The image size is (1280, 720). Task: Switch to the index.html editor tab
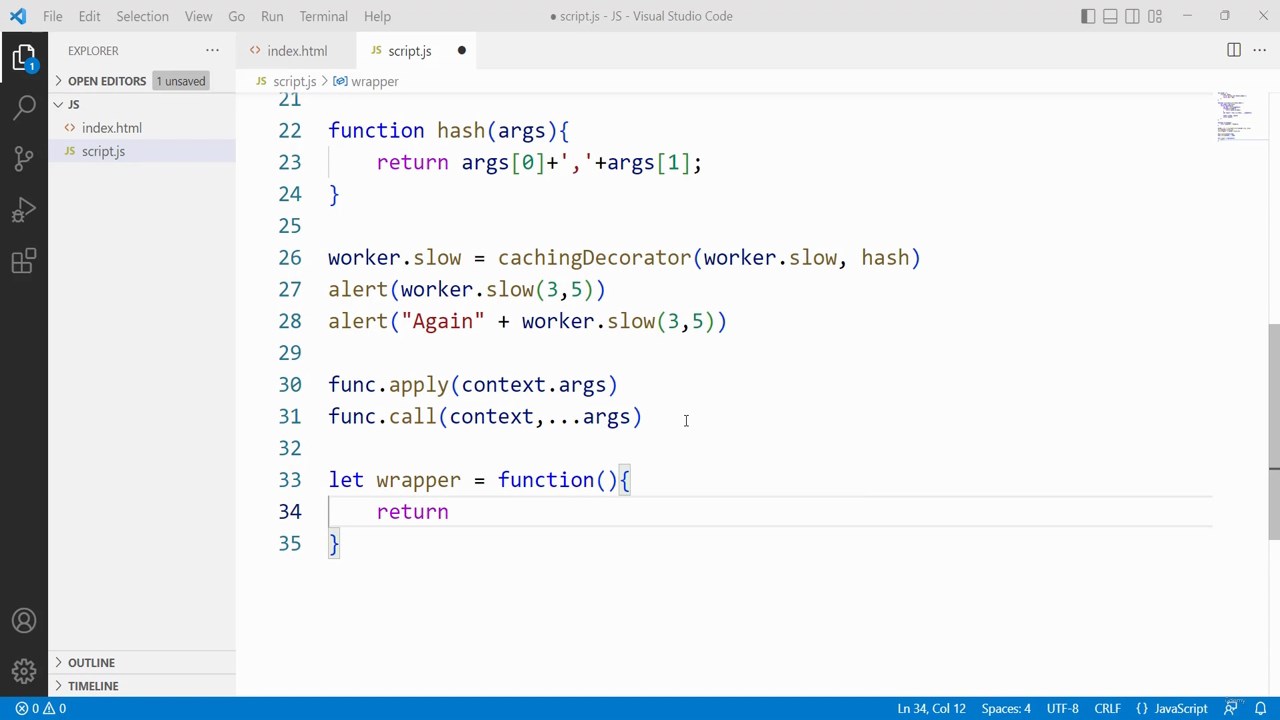296,51
